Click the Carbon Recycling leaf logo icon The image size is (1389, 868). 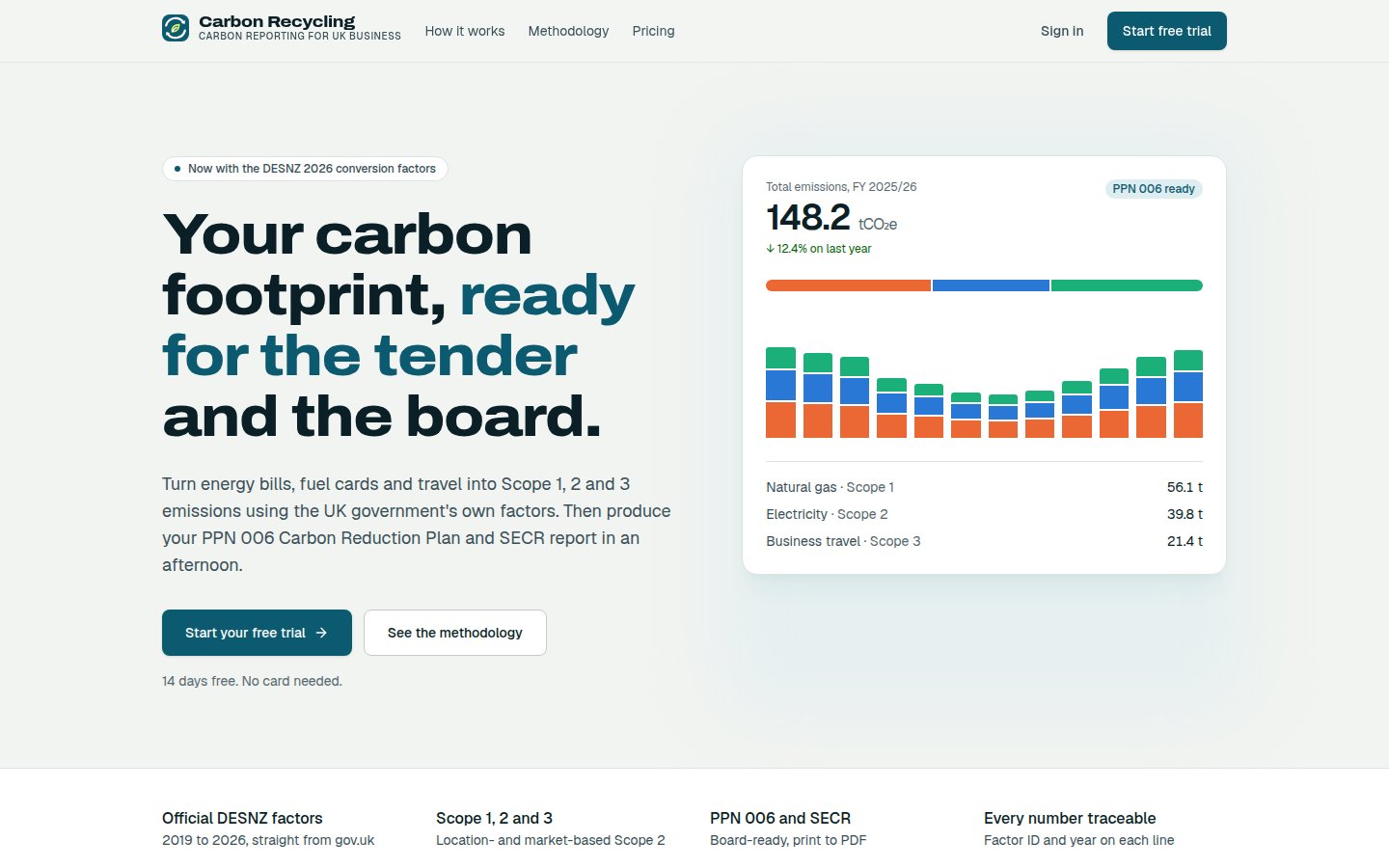click(x=176, y=28)
